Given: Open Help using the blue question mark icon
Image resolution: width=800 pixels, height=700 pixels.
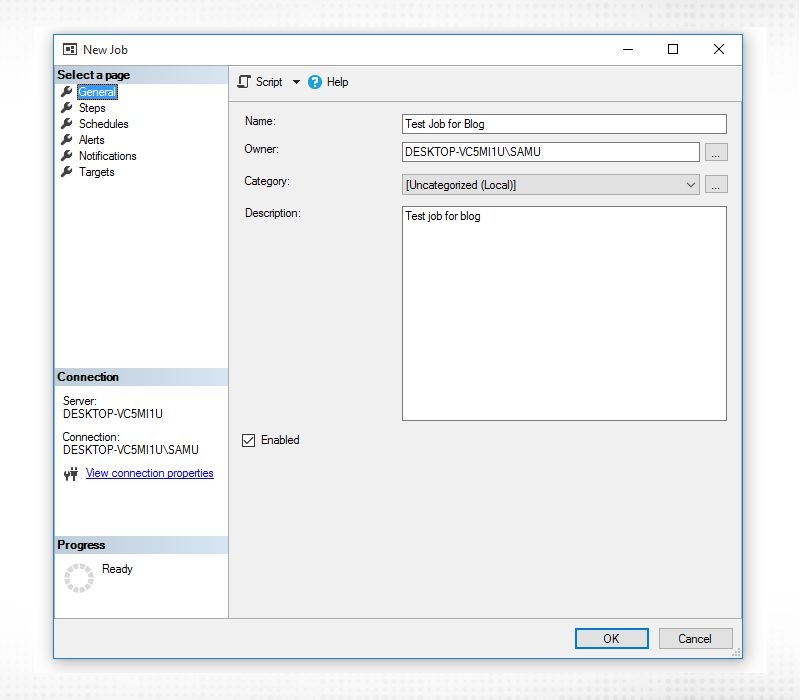Looking at the screenshot, I should (318, 82).
